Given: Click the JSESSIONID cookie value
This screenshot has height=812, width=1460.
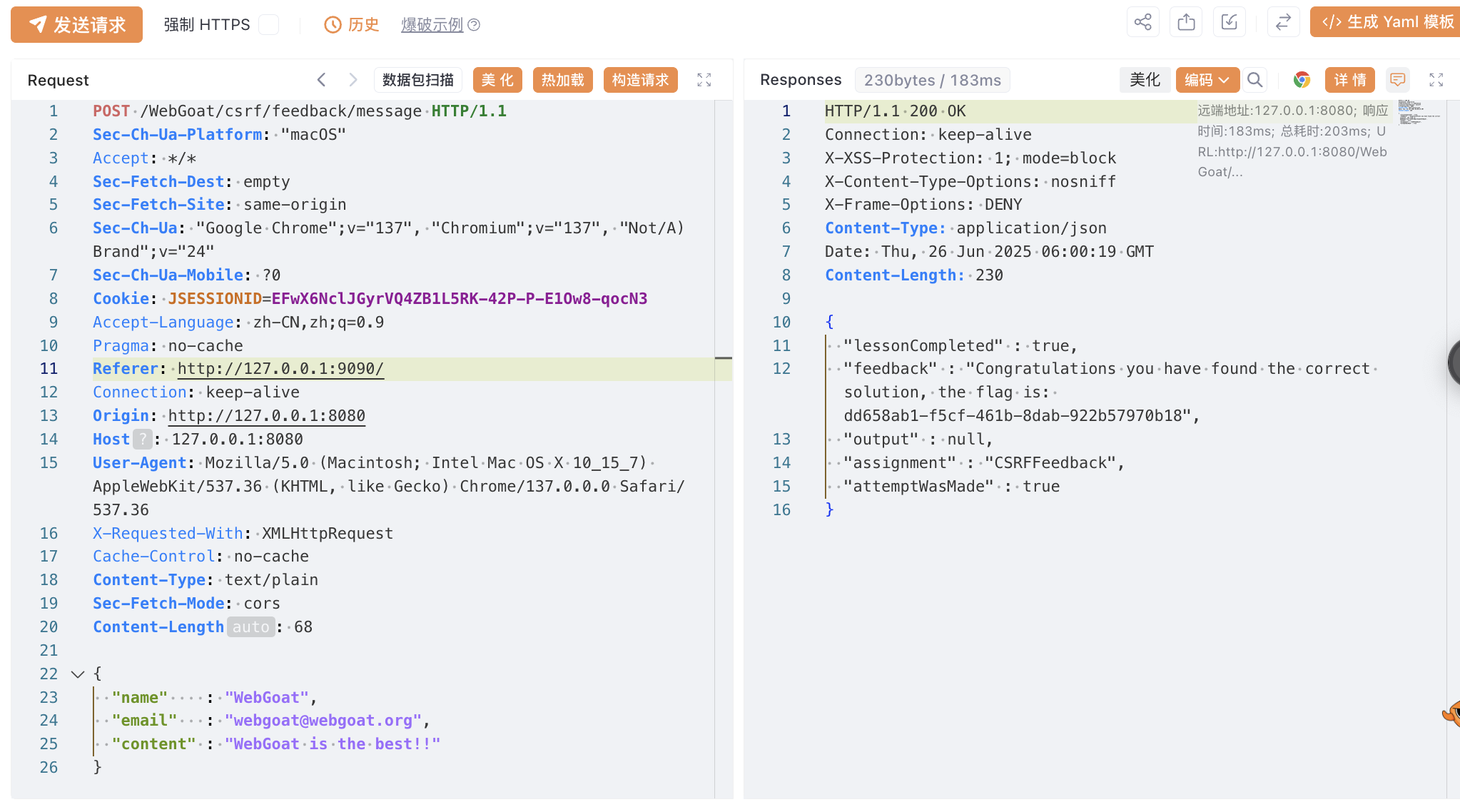Looking at the screenshot, I should 460,299.
